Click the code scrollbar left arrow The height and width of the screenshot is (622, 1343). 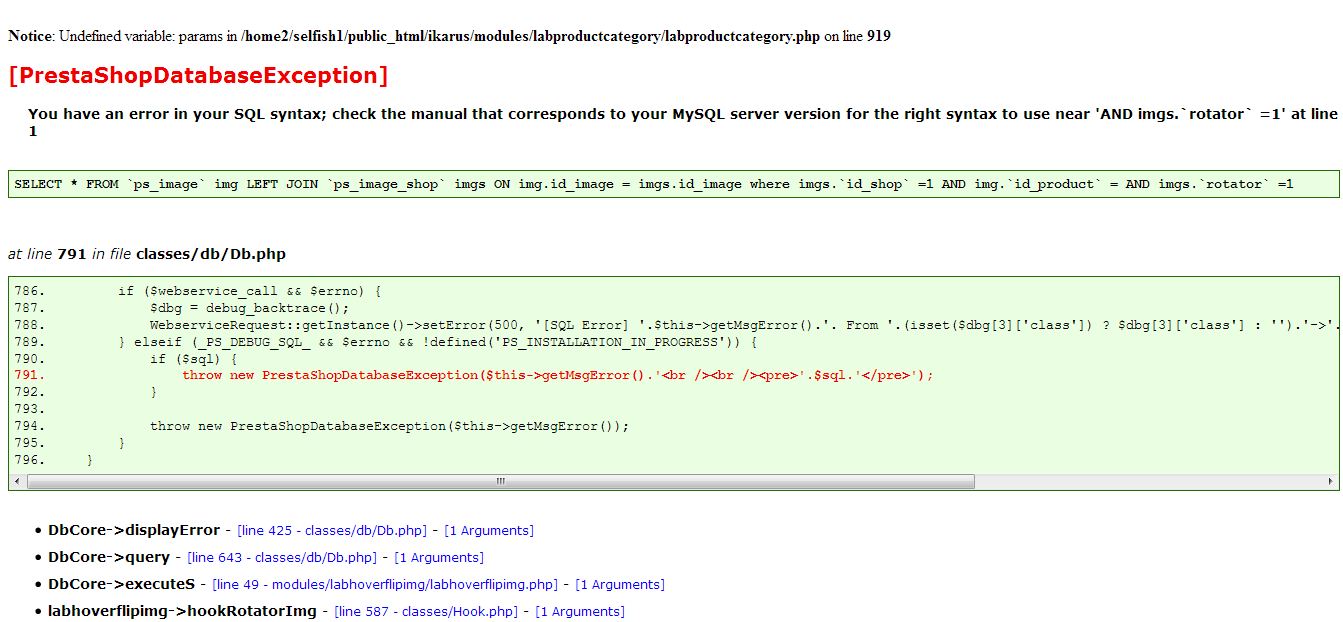tap(18, 481)
